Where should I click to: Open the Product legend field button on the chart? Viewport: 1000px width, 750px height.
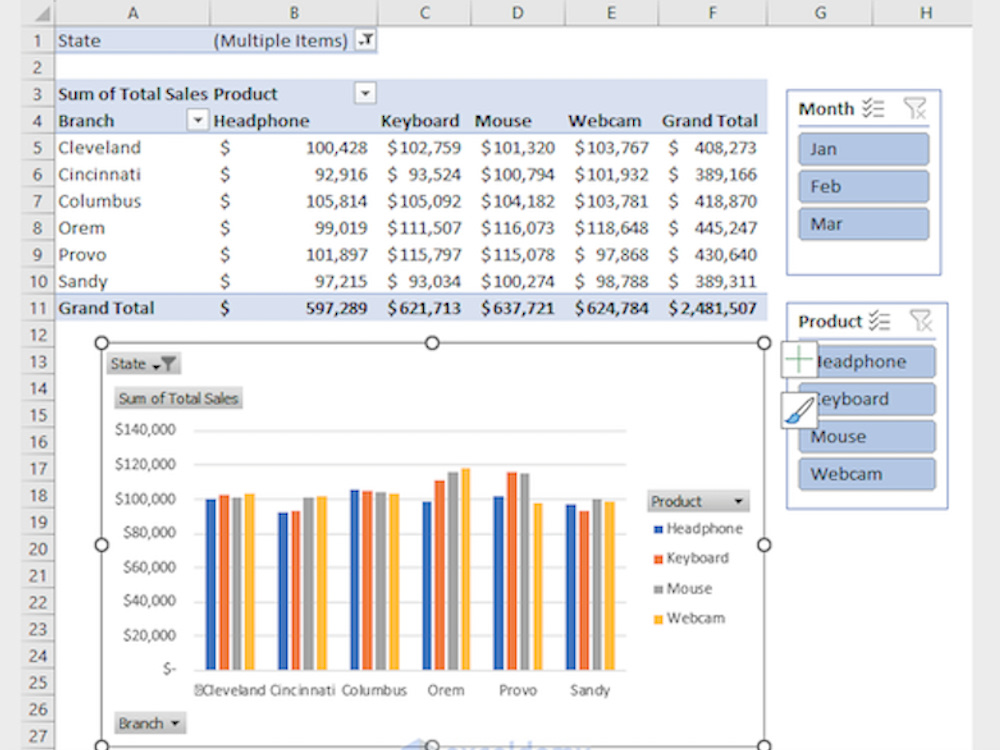pos(698,501)
